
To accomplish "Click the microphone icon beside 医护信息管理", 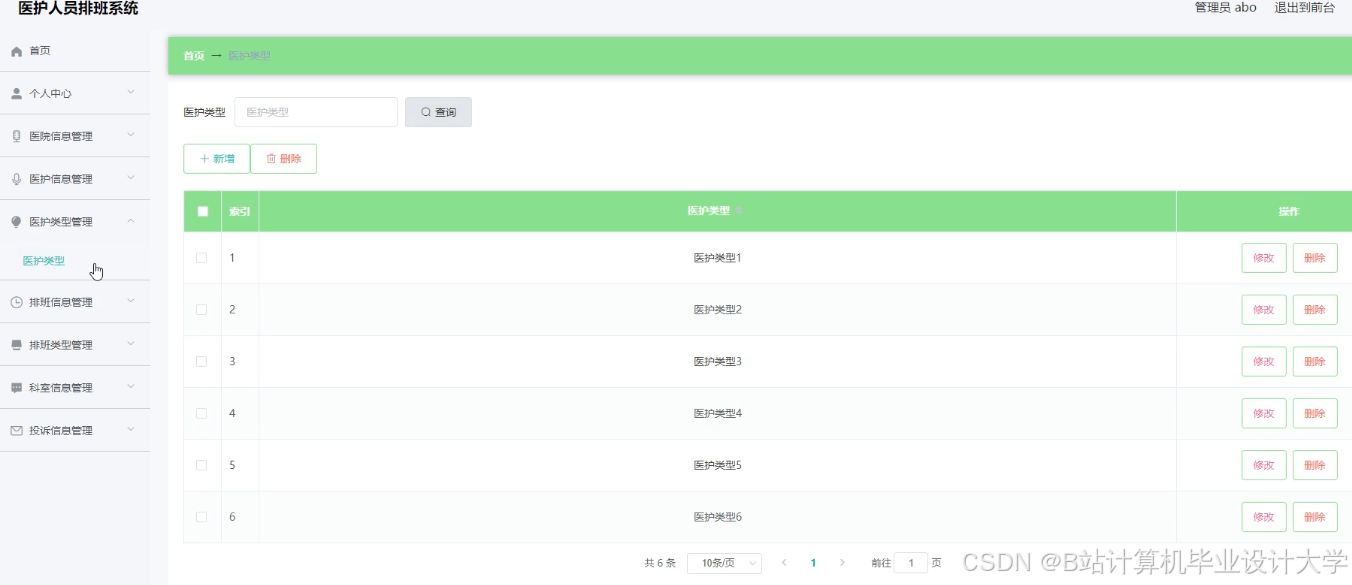I will 16,179.
